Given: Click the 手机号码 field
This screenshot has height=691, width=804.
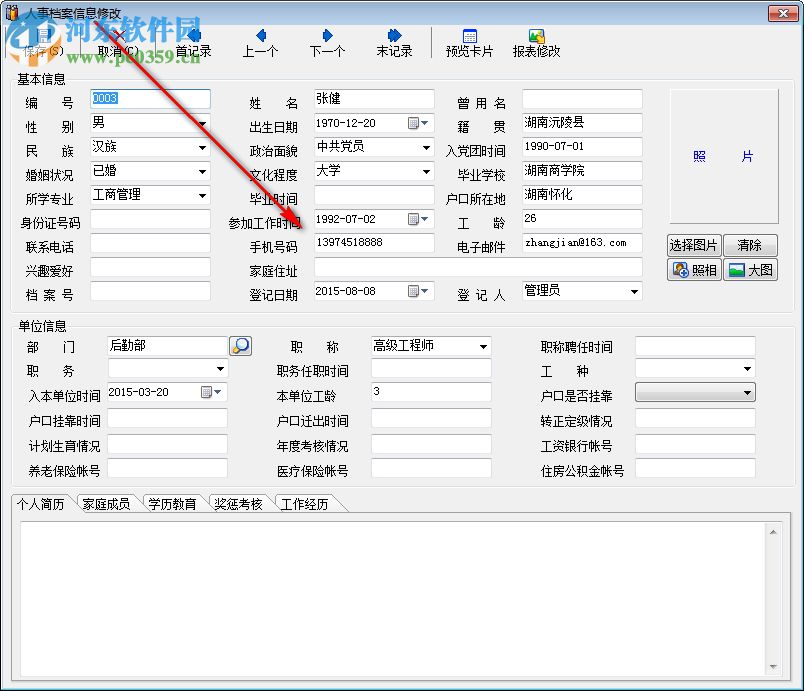Looking at the screenshot, I should 374,243.
